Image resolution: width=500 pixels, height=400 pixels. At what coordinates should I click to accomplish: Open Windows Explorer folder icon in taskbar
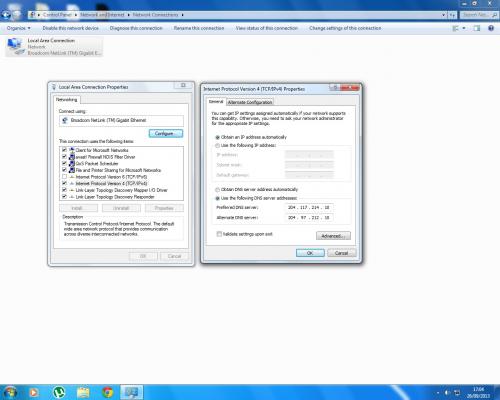(x=83, y=392)
